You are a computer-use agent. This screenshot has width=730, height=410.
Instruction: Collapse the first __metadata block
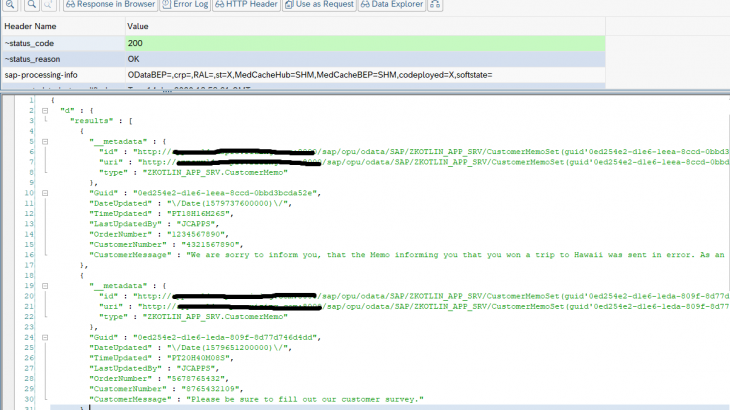click(x=47, y=141)
